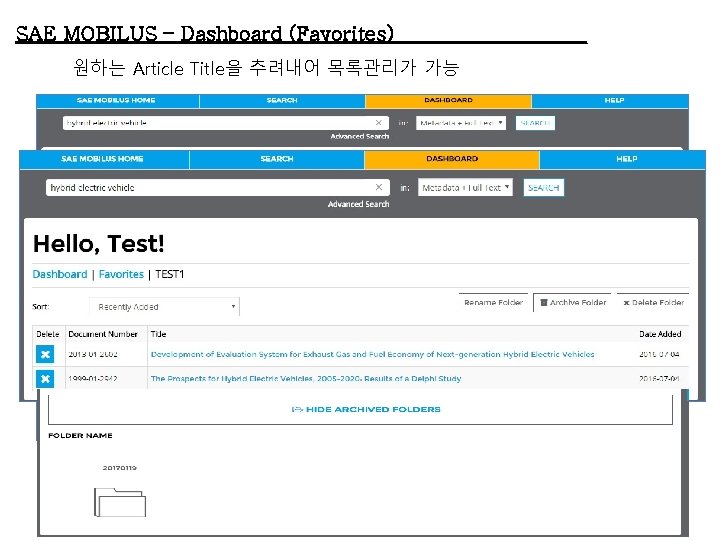Viewport: 720px width, 540px height.
Task: Clear the front search field with X
Action: click(x=379, y=187)
